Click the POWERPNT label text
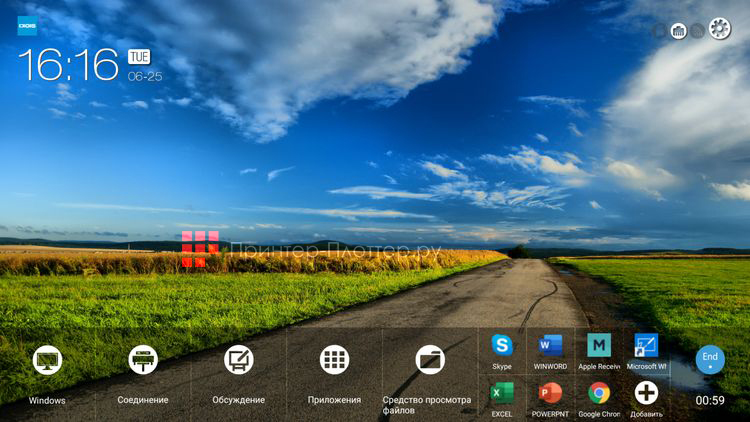 point(550,414)
